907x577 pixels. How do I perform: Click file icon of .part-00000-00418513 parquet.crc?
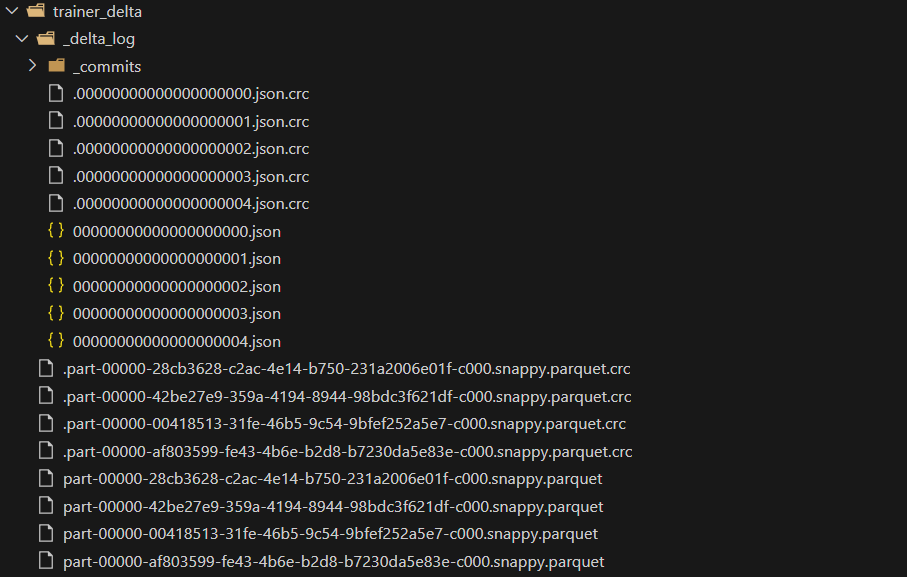pyautogui.click(x=46, y=423)
